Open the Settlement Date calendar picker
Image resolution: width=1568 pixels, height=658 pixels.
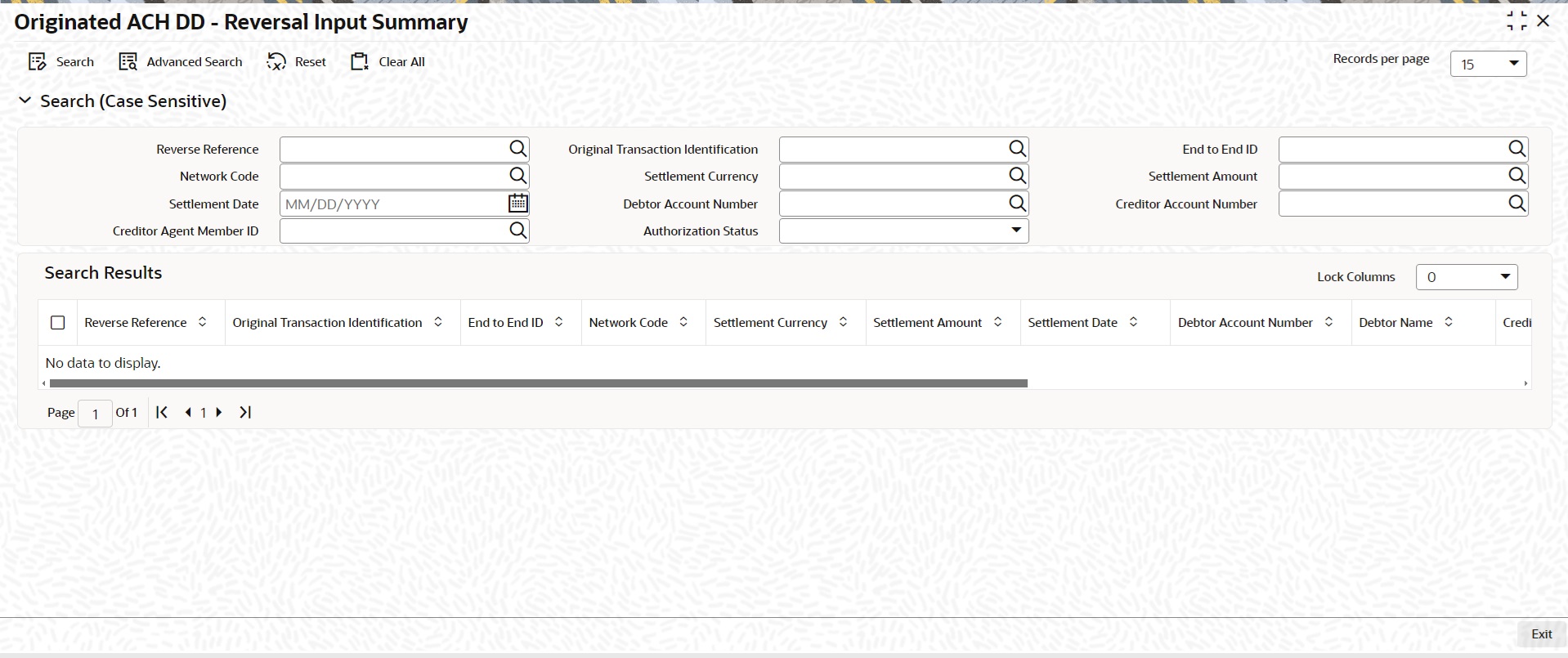(518, 204)
